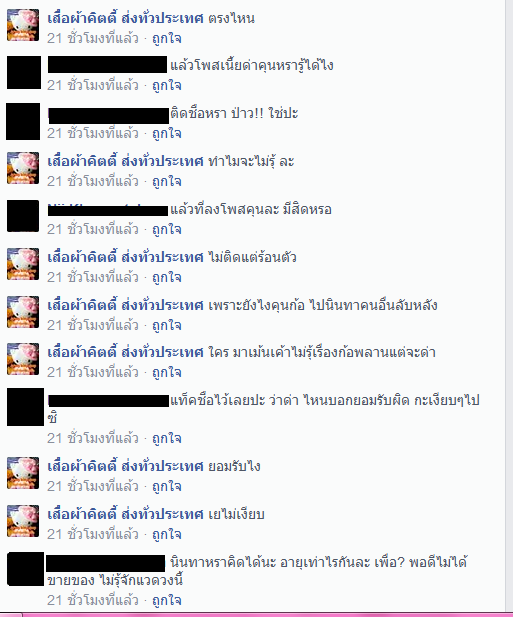The image size is (513, 617).
Task: Like the comment saying "ตรงไหน"
Action: point(167,39)
